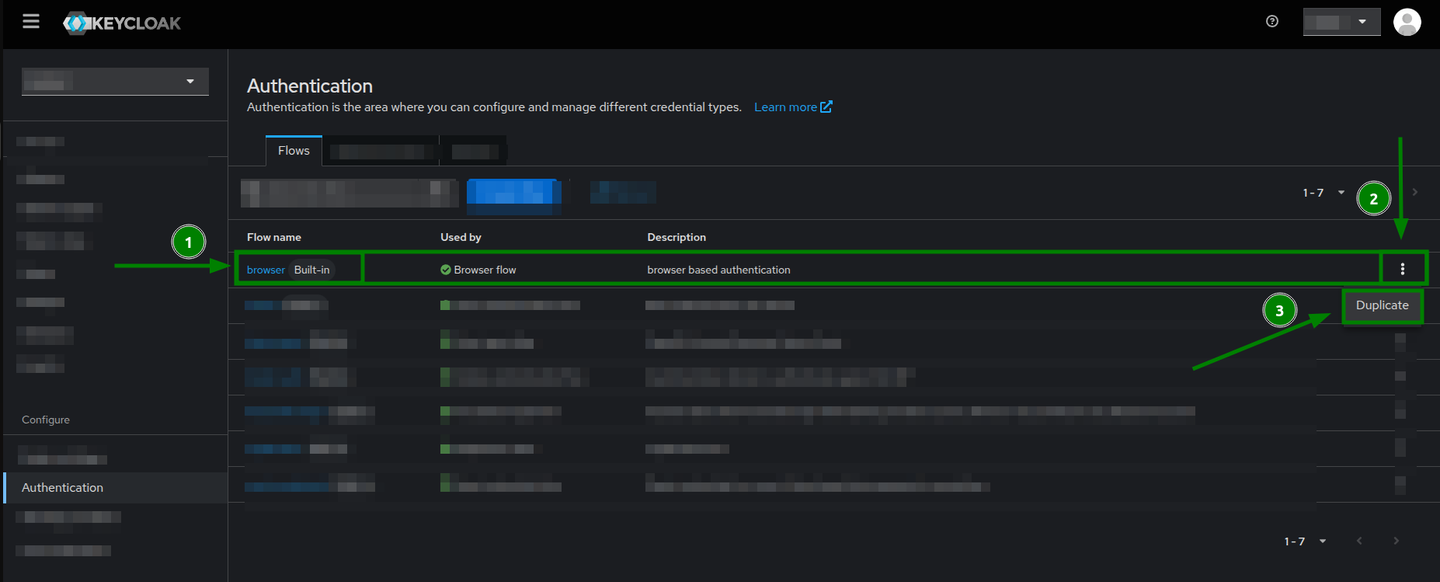This screenshot has width=1440, height=582.
Task: Click the Built-in badge next to browser
Action: 312,268
